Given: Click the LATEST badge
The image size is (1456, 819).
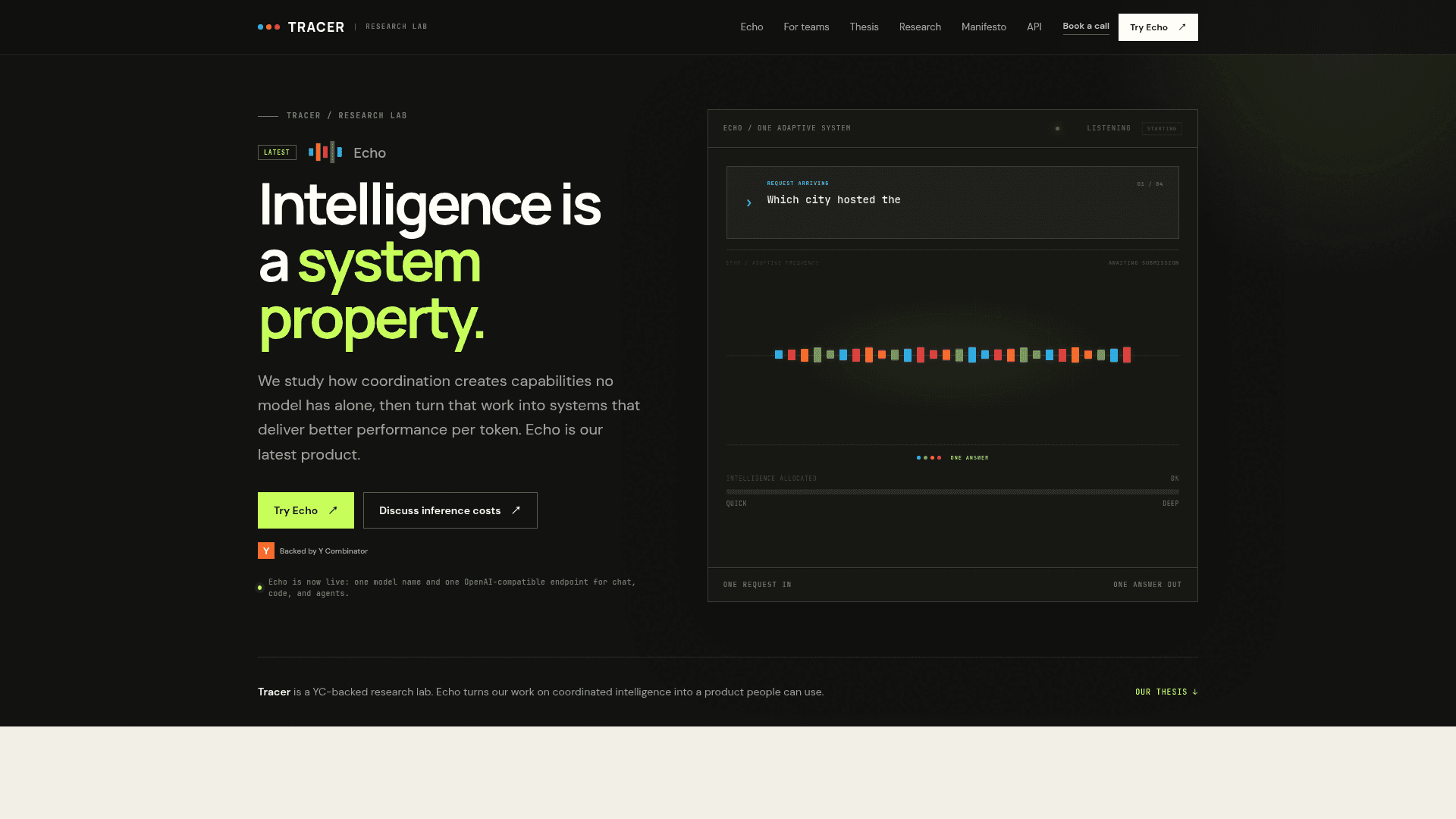Looking at the screenshot, I should point(277,152).
